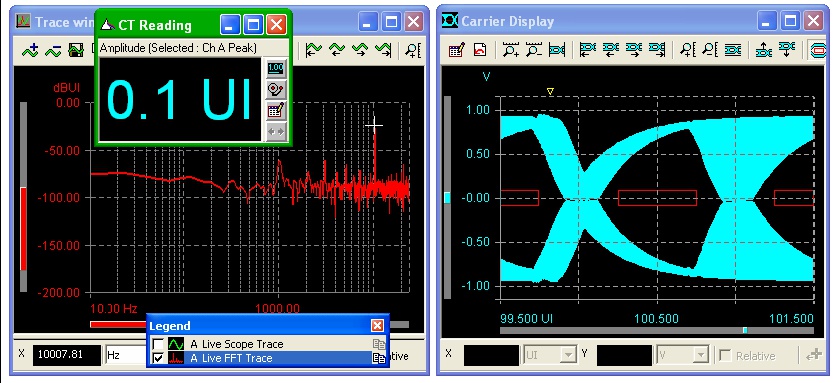Image resolution: width=840 pixels, height=383 pixels.
Task: Click the eye zoom-in magnifier in Carrier Display
Action: 511,50
